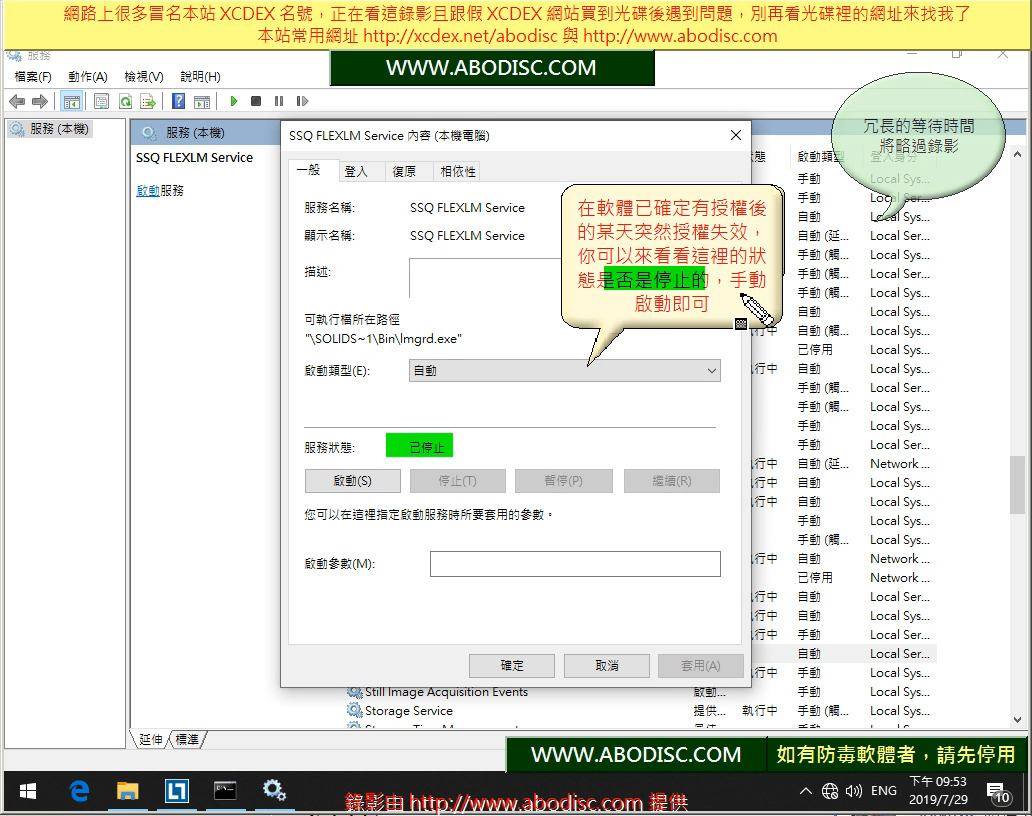Open the Windows Start button
Screen dimensions: 1032x816
28,792
